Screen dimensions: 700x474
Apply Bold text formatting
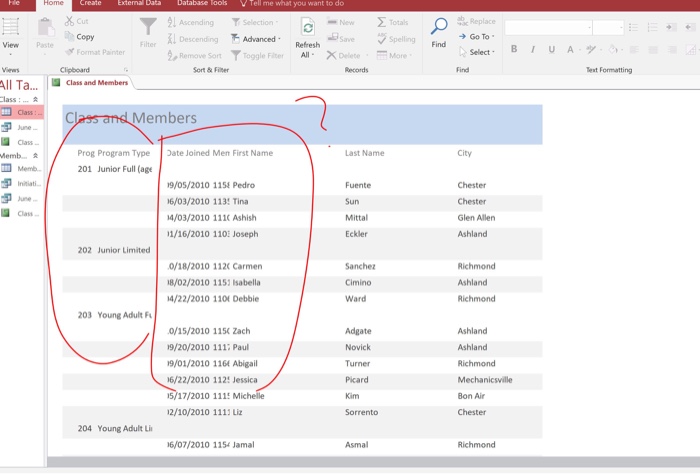pyautogui.click(x=514, y=49)
